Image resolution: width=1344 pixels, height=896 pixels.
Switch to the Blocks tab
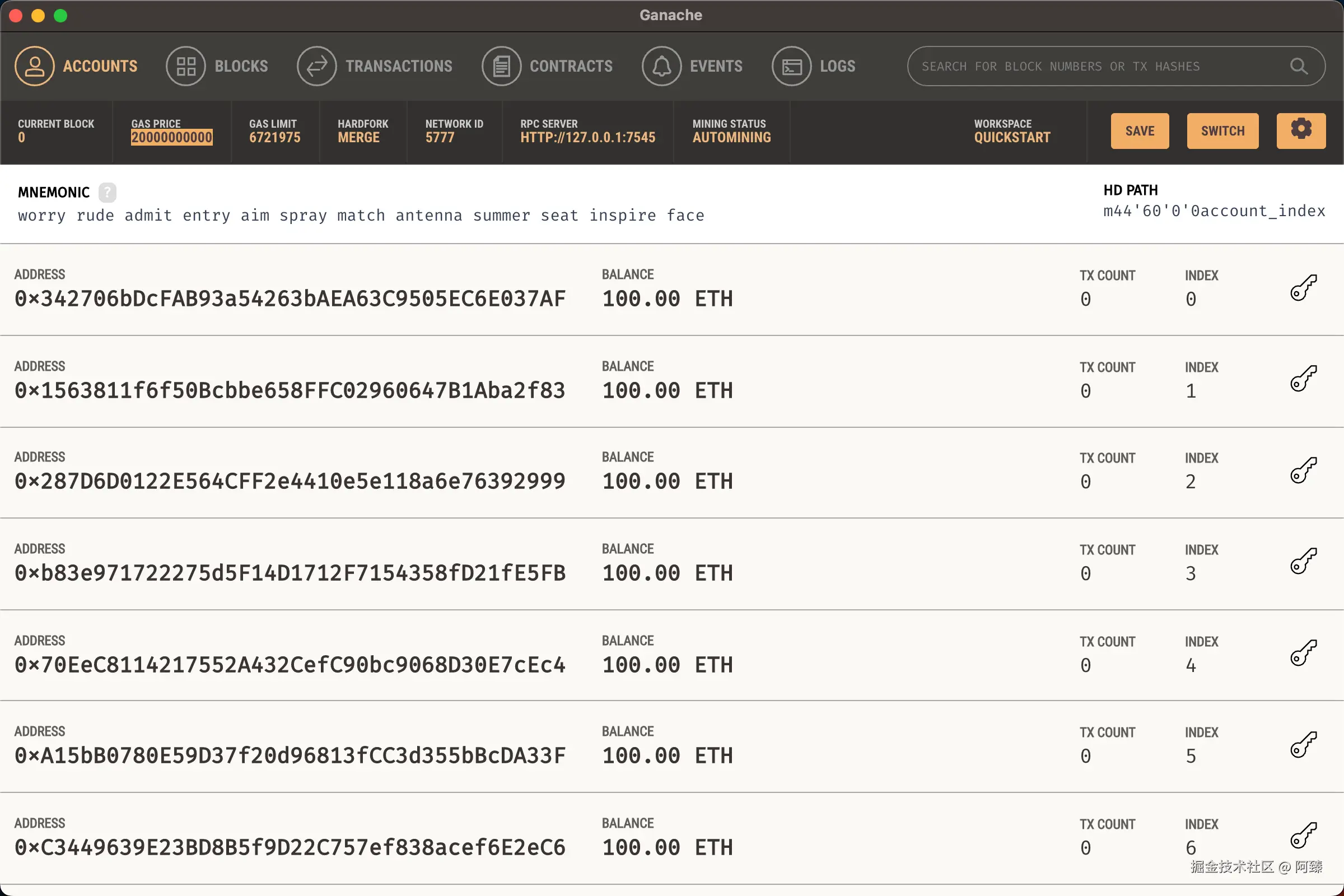(x=217, y=66)
